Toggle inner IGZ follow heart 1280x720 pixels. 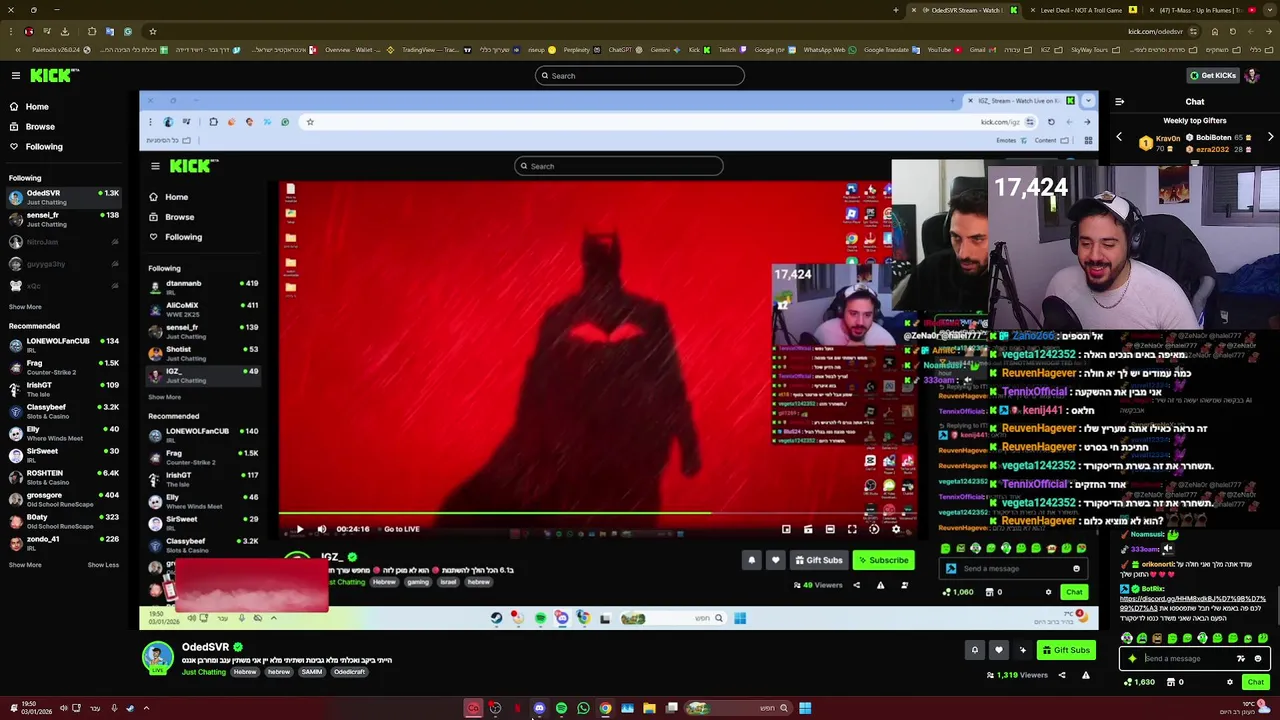775,560
